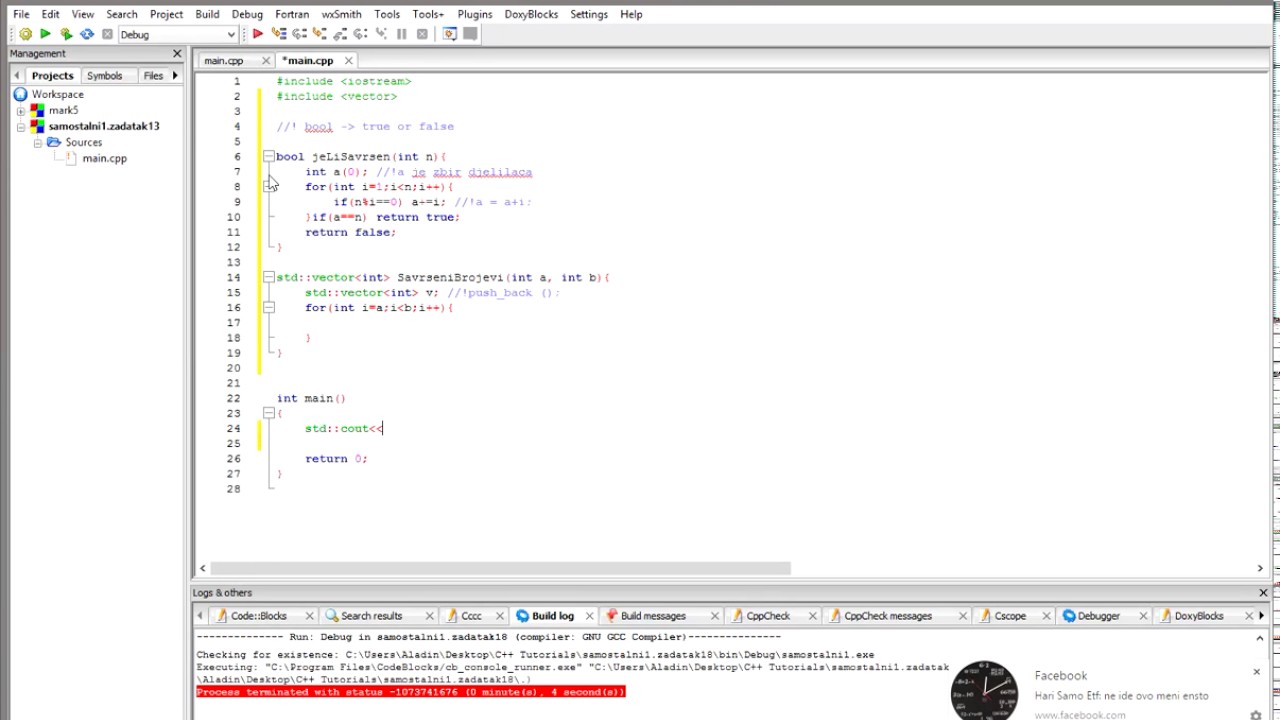The height and width of the screenshot is (720, 1280).
Task: Click debugger Next instruction icon
Action: pyautogui.click(x=361, y=34)
